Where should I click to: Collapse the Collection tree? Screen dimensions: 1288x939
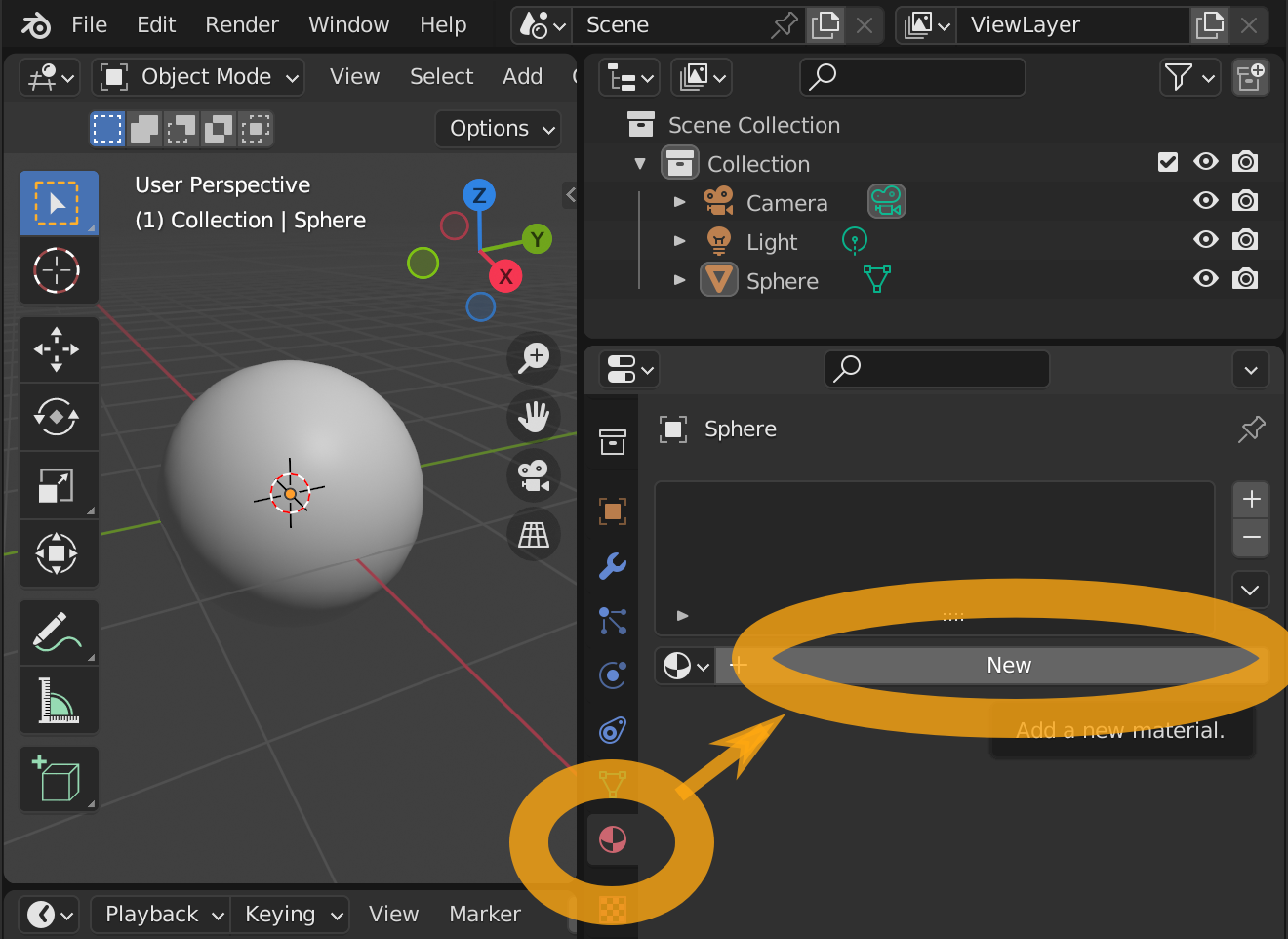pos(640,163)
